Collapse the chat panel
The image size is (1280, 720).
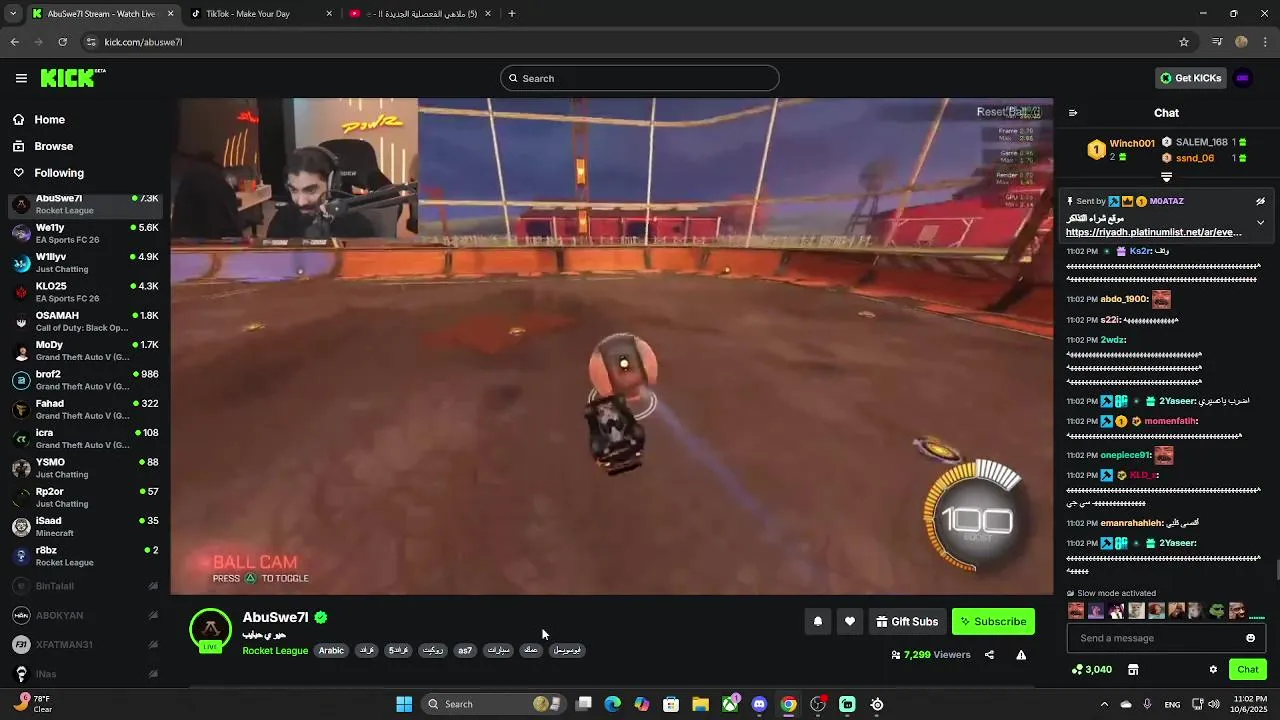(x=1073, y=113)
